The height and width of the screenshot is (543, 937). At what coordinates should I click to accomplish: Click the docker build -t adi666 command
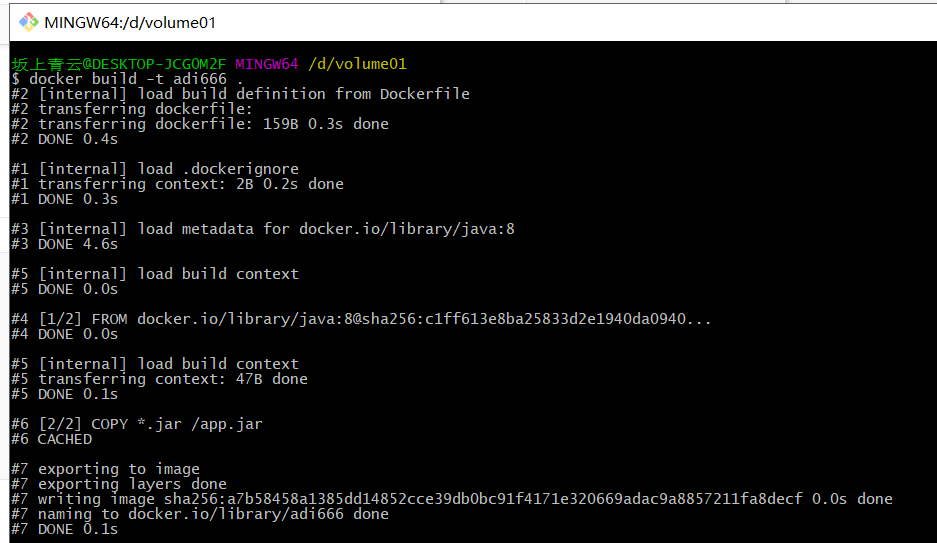[x=127, y=79]
